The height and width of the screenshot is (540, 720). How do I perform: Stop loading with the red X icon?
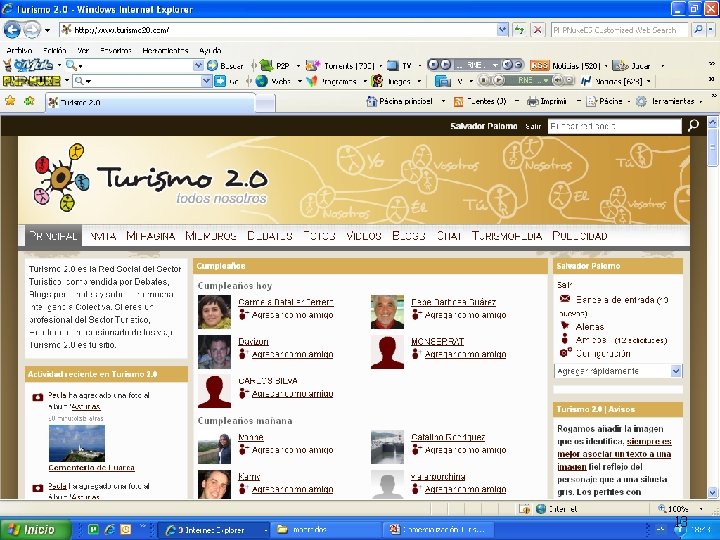pyautogui.click(x=537, y=30)
